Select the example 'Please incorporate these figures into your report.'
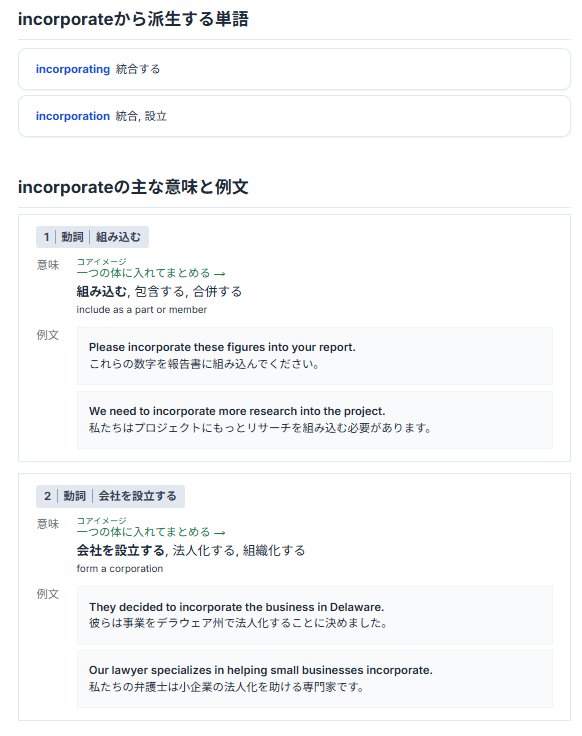 222,347
